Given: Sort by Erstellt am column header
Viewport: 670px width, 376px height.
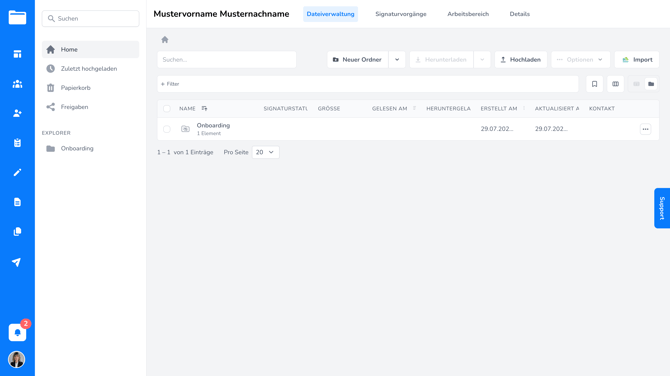Looking at the screenshot, I should [499, 109].
